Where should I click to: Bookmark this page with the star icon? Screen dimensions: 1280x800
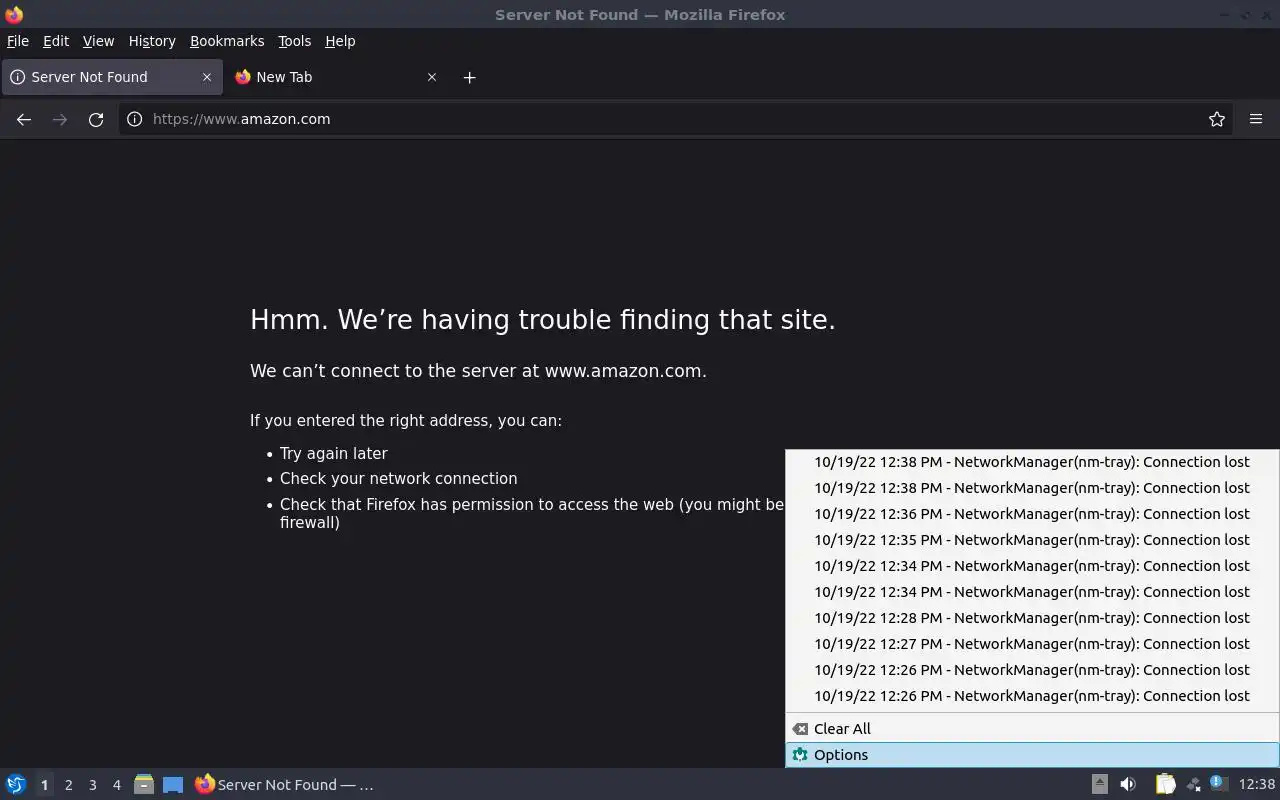[x=1217, y=119]
